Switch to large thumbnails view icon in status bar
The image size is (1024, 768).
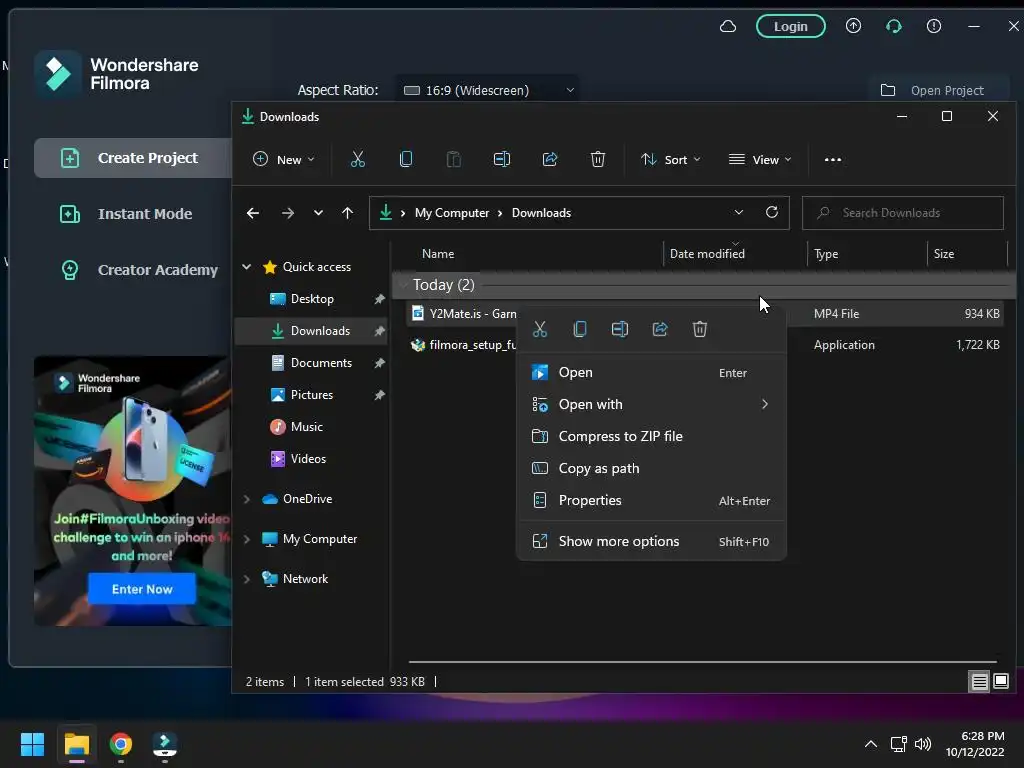1000,682
